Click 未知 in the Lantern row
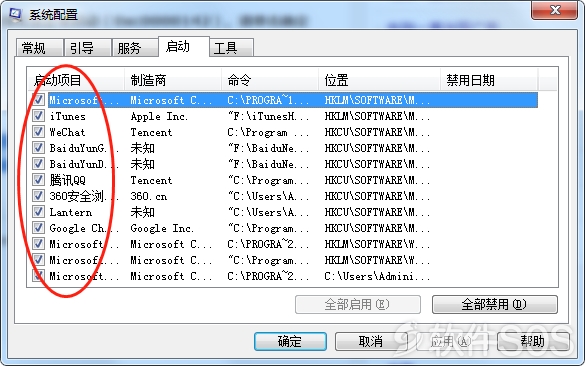585x366 pixels. (143, 212)
